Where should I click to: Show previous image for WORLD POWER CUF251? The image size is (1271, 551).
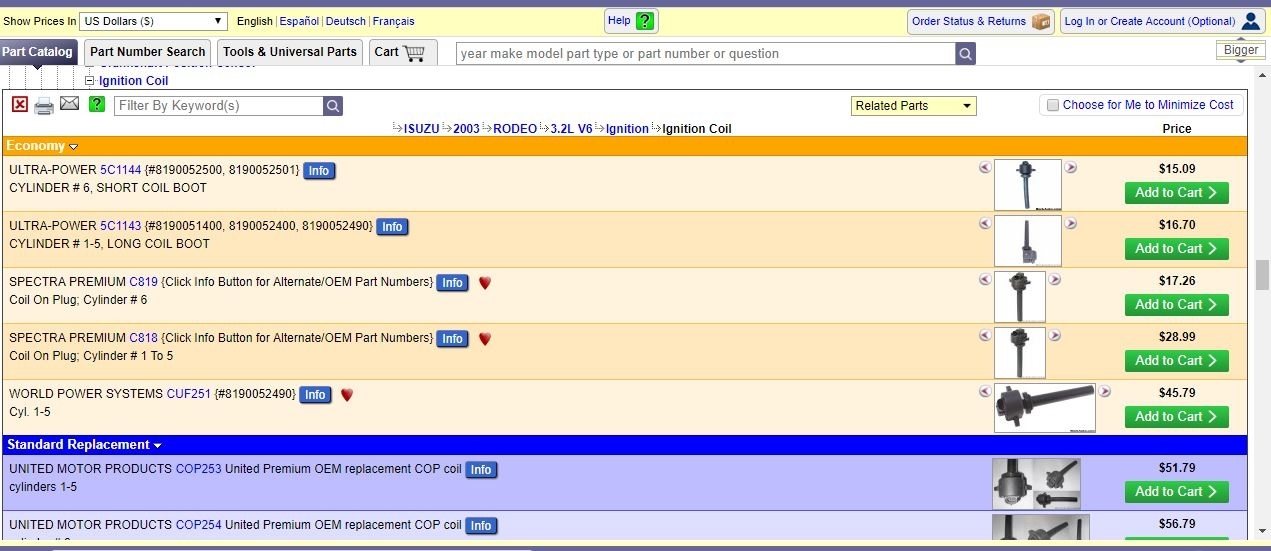[x=985, y=392]
